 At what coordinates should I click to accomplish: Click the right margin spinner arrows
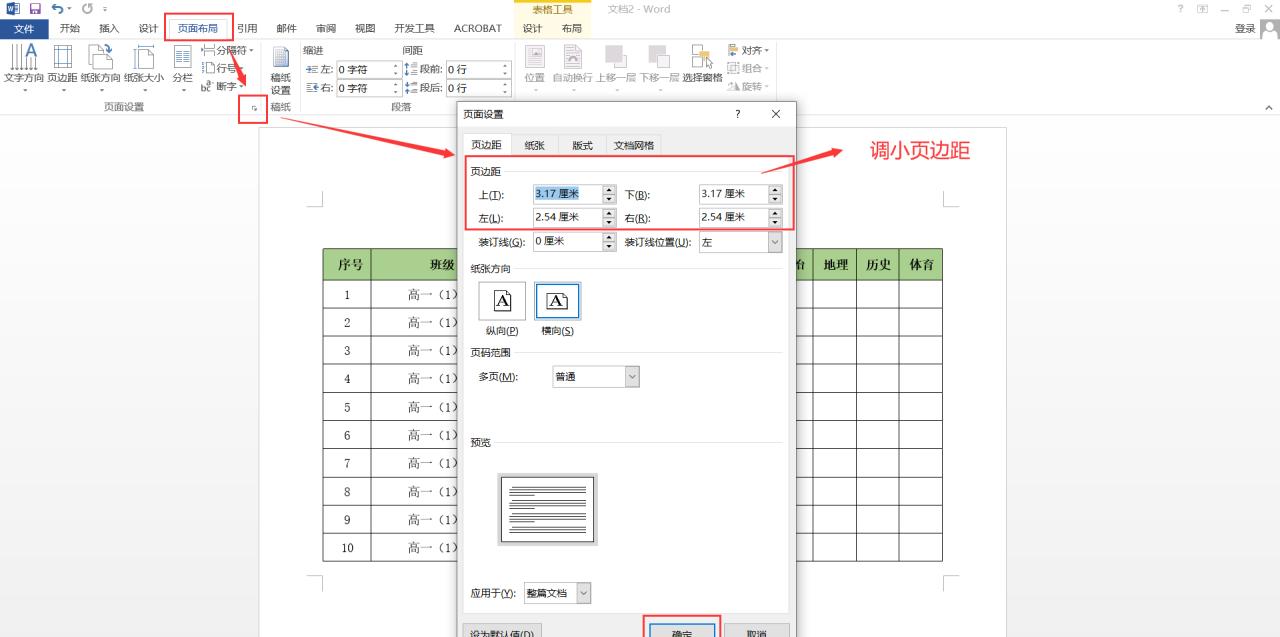coord(775,217)
